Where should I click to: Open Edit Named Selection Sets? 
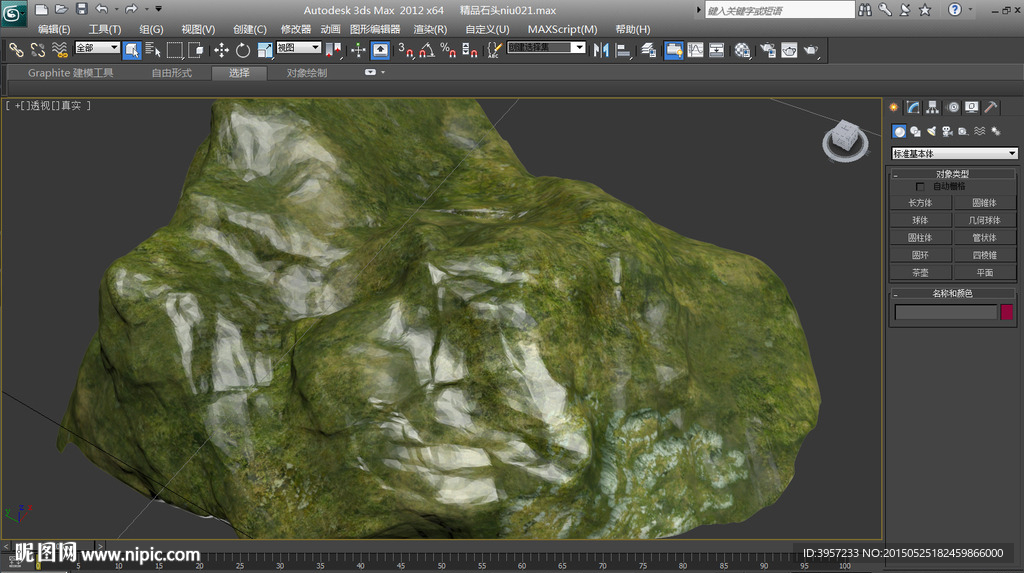point(494,50)
